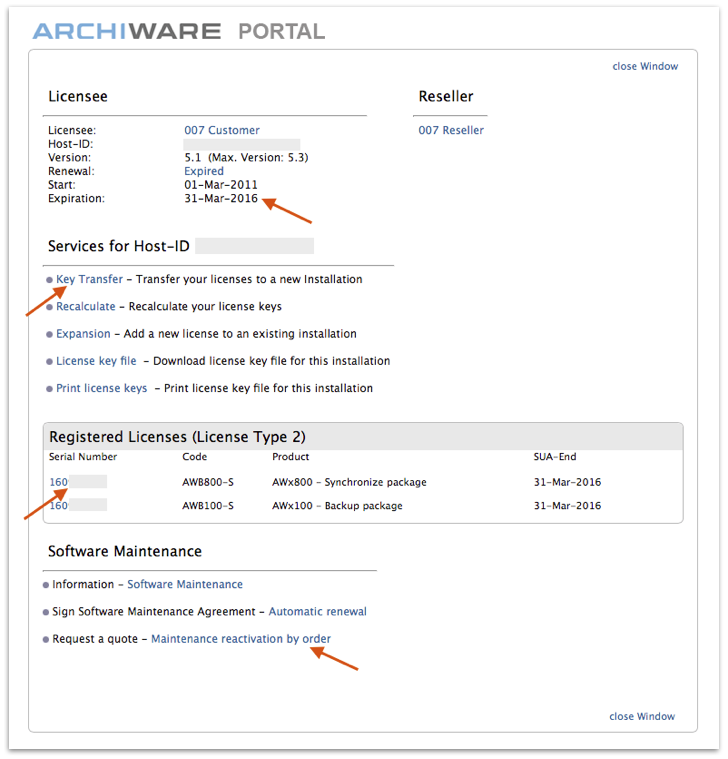Viewport: 728px width, 759px height.
Task: Open the Key Transfer service
Action: coord(90,279)
